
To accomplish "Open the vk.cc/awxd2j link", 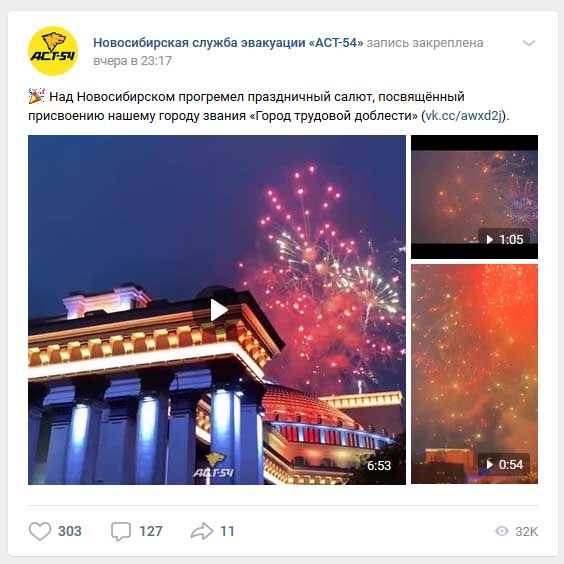I will coord(464,116).
